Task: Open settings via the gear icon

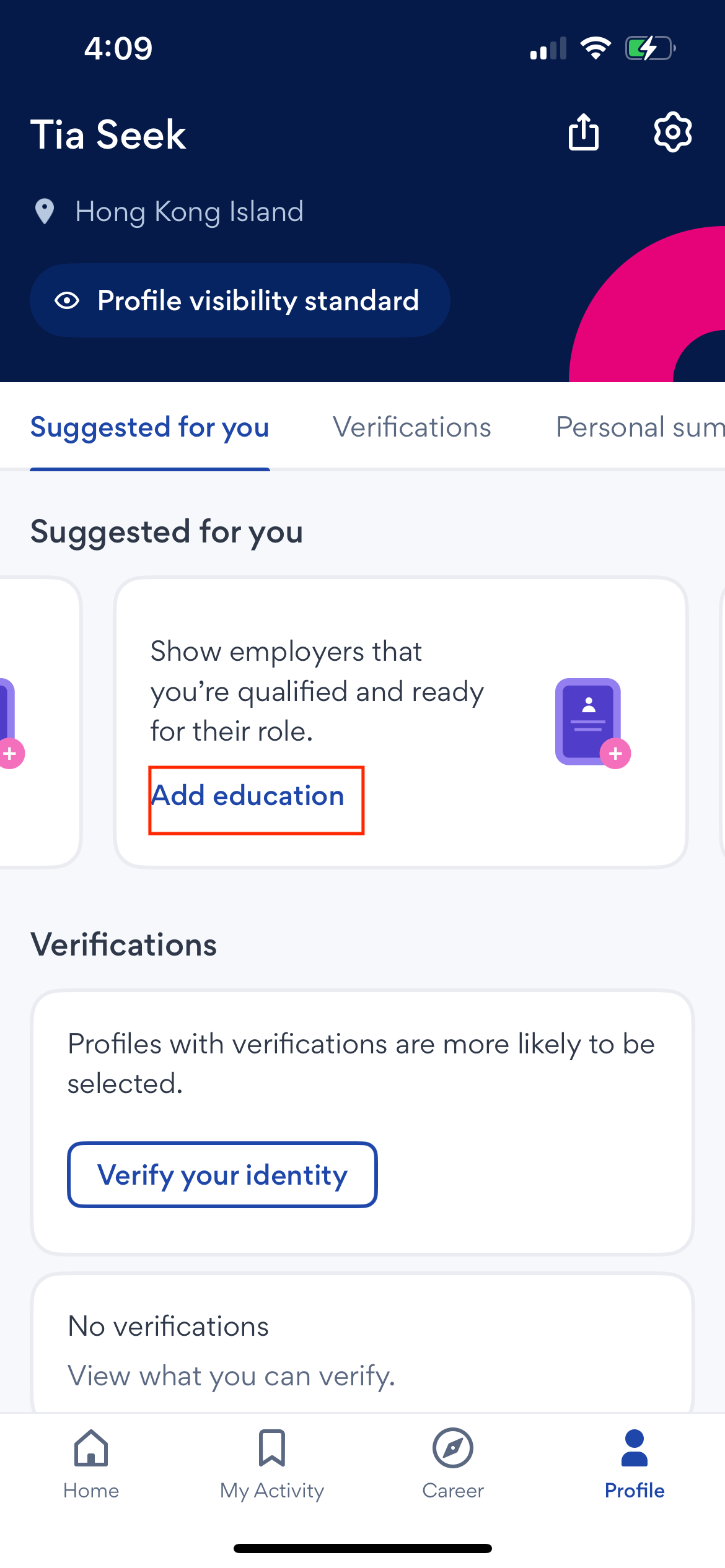Action: 672,132
